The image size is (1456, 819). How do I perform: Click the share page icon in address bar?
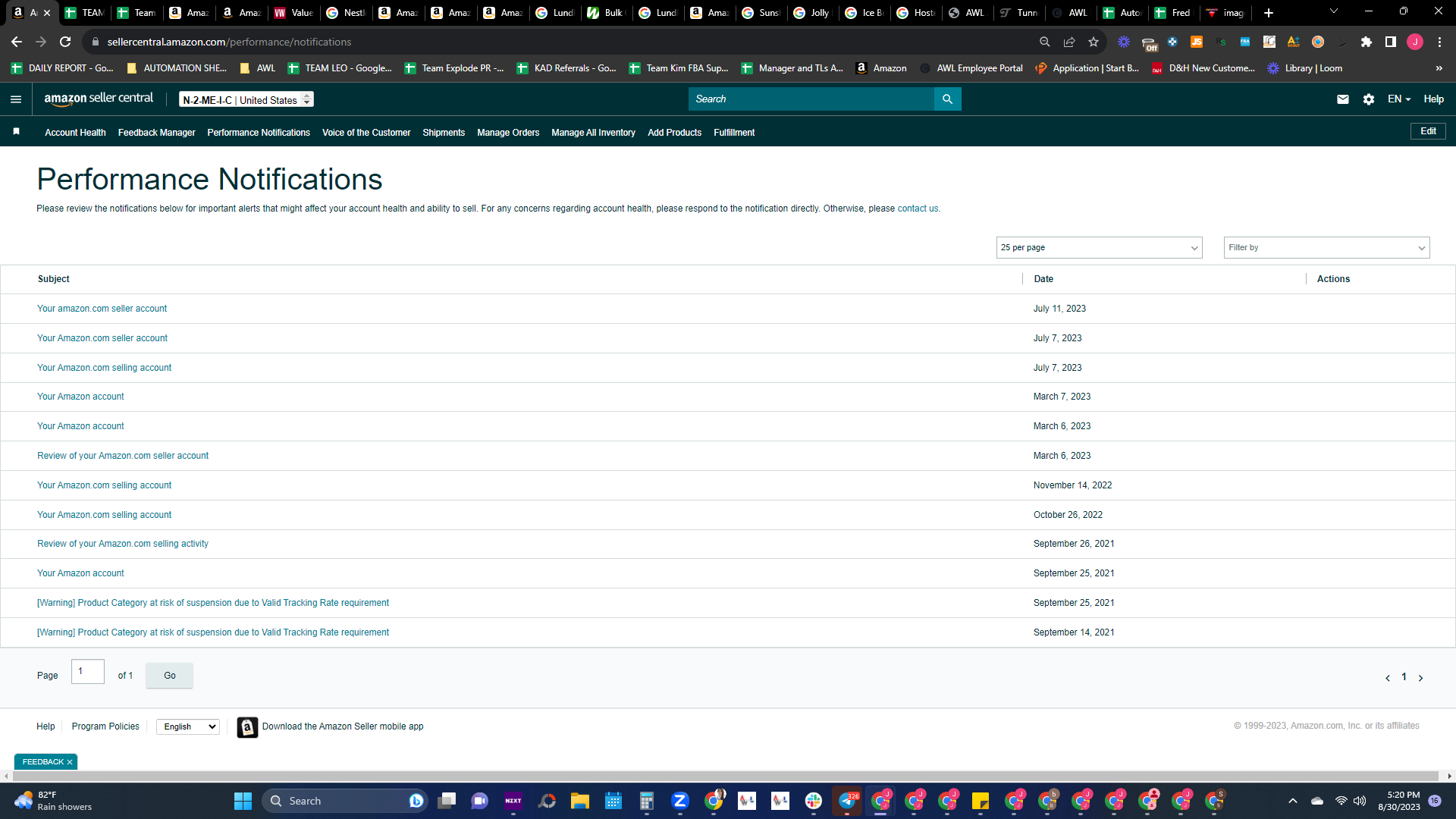click(1069, 42)
